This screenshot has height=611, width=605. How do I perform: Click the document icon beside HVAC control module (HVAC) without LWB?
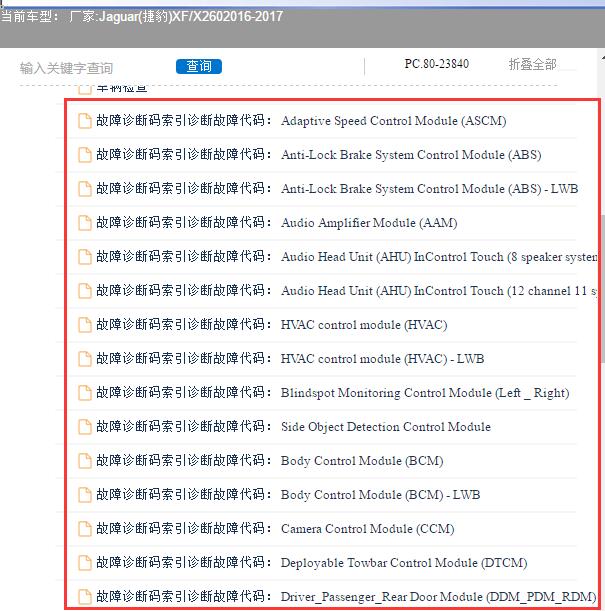tap(85, 325)
